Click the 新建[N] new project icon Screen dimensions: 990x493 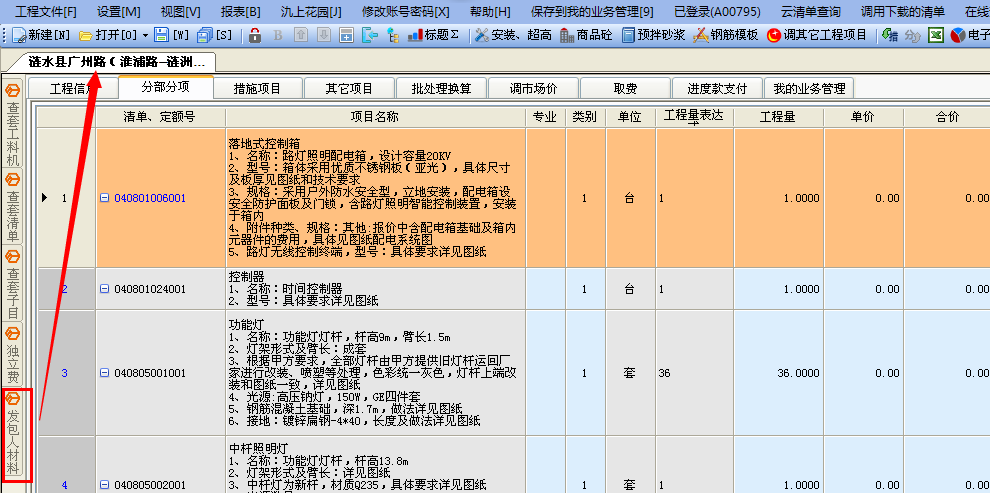20,35
